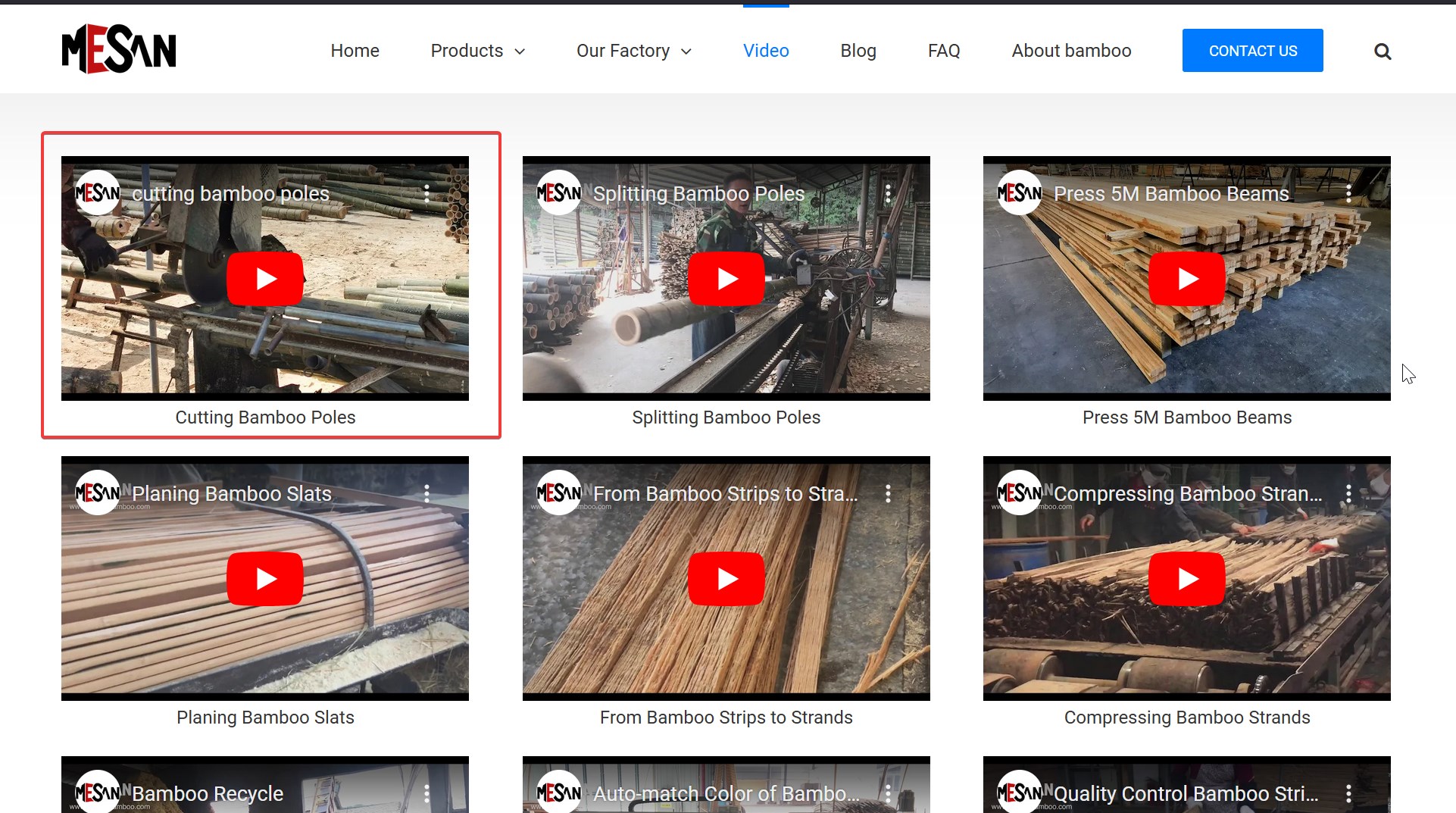Open three-dot menu on Splitting Bamboo Poles video

tap(888, 194)
